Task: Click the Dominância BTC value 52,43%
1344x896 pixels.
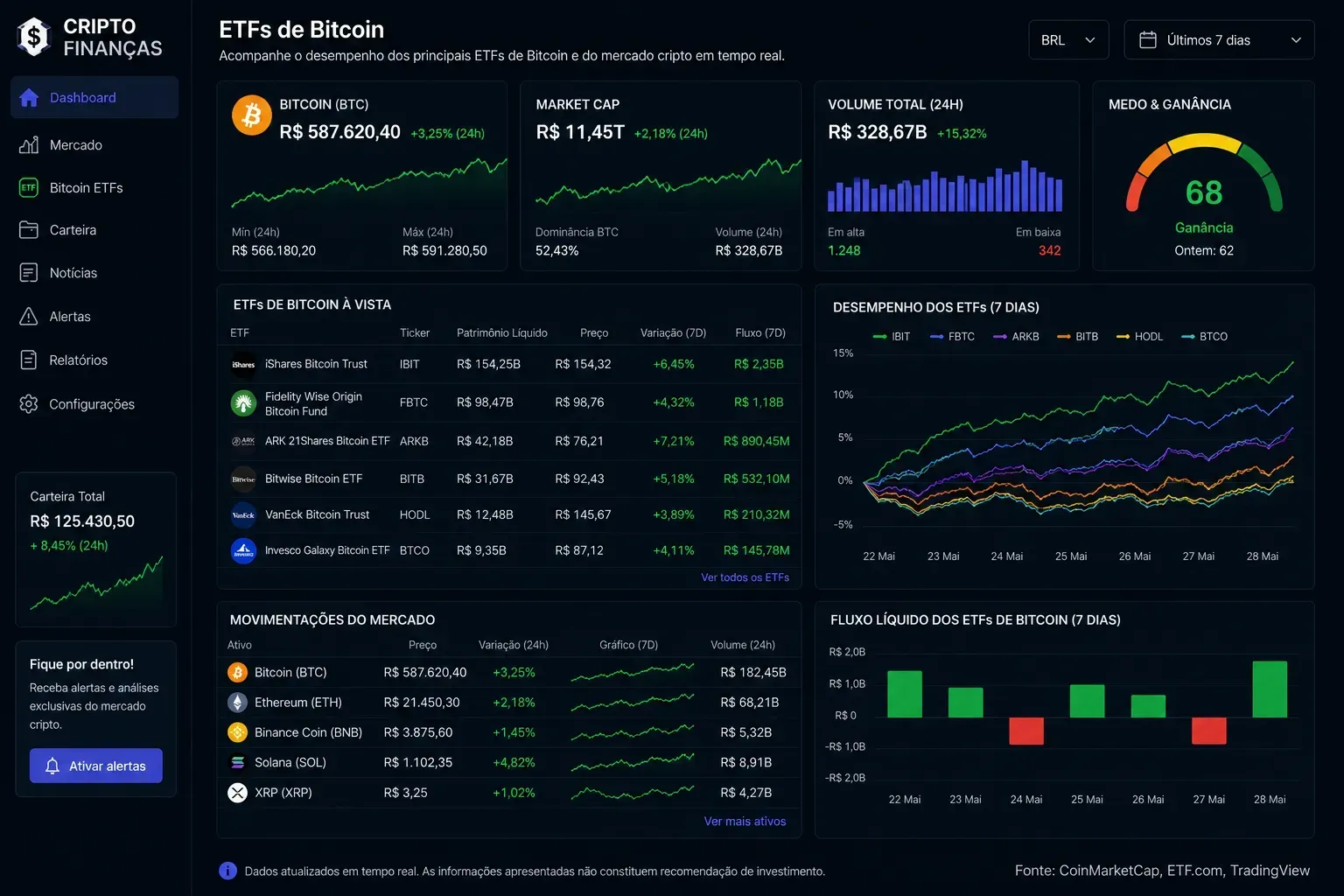Action: [557, 250]
